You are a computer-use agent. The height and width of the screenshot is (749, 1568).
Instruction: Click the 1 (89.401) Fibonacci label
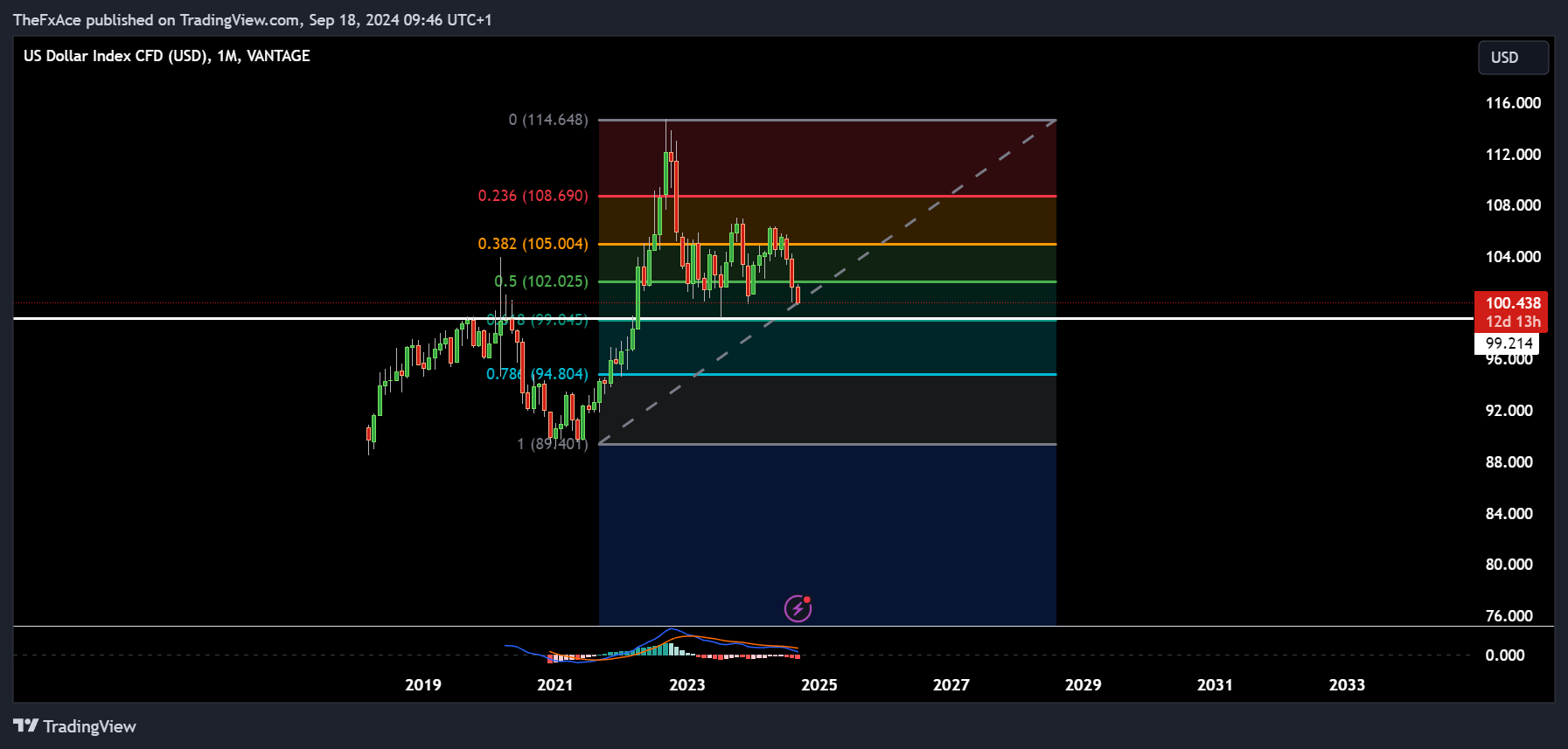[x=552, y=444]
